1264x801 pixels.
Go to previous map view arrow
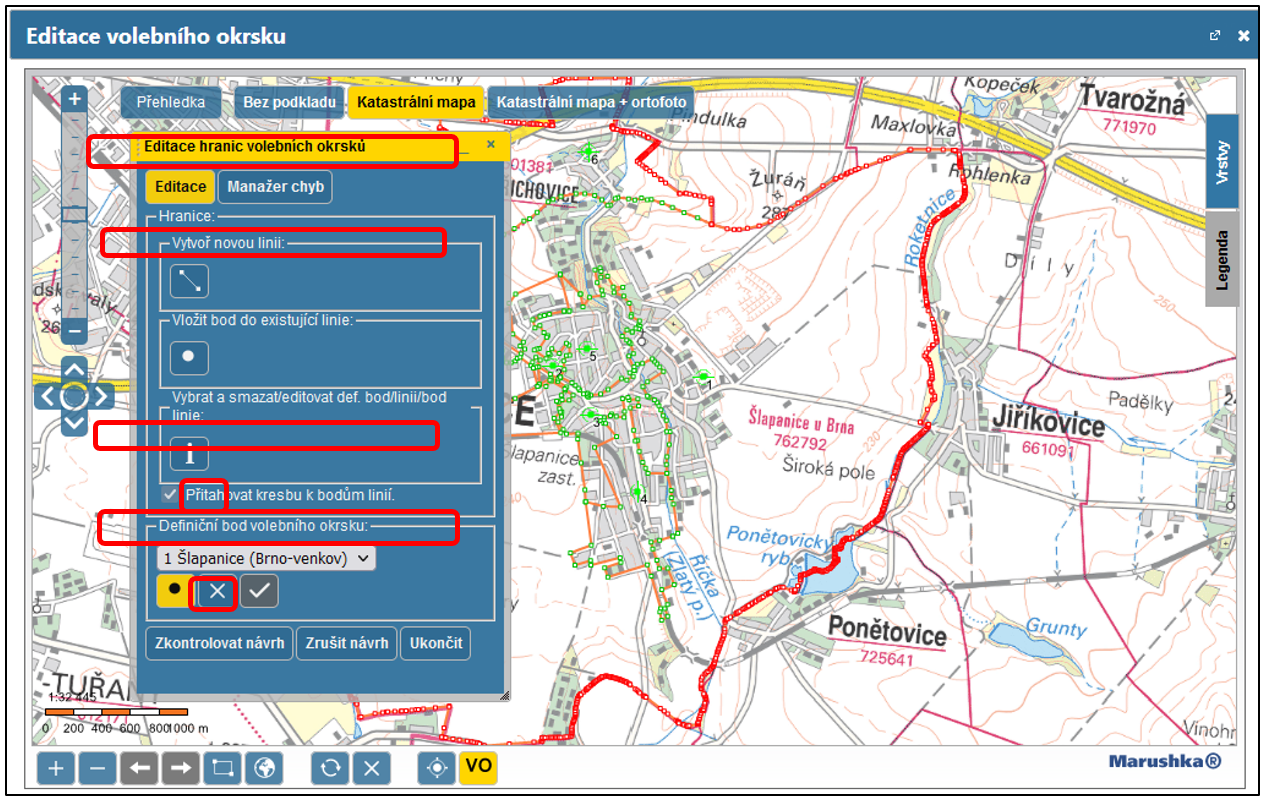pyautogui.click(x=139, y=768)
